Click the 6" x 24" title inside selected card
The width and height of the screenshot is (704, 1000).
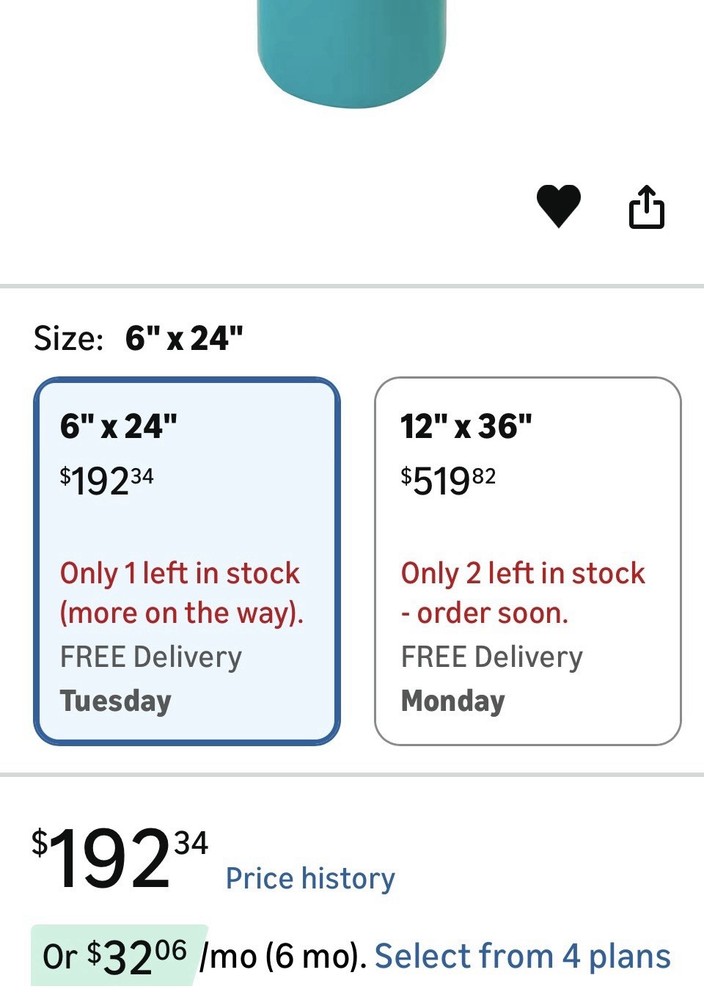[118, 427]
